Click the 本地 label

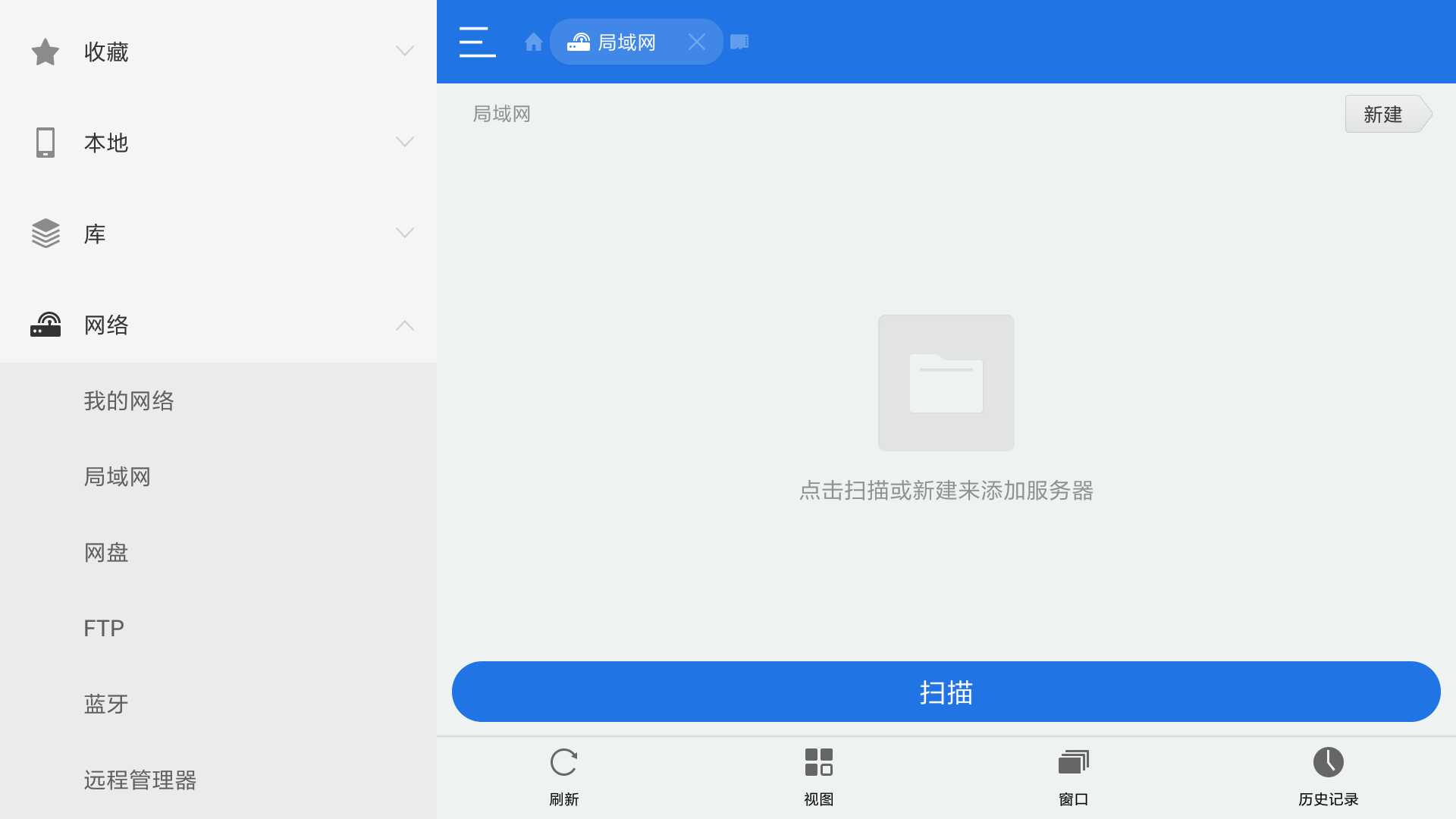[x=106, y=143]
